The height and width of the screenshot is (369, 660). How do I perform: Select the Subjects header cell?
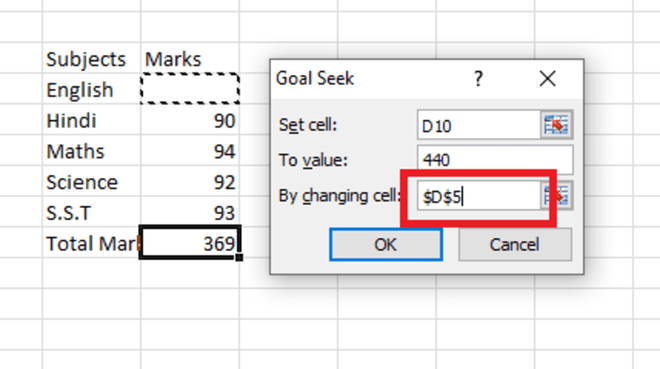91,58
